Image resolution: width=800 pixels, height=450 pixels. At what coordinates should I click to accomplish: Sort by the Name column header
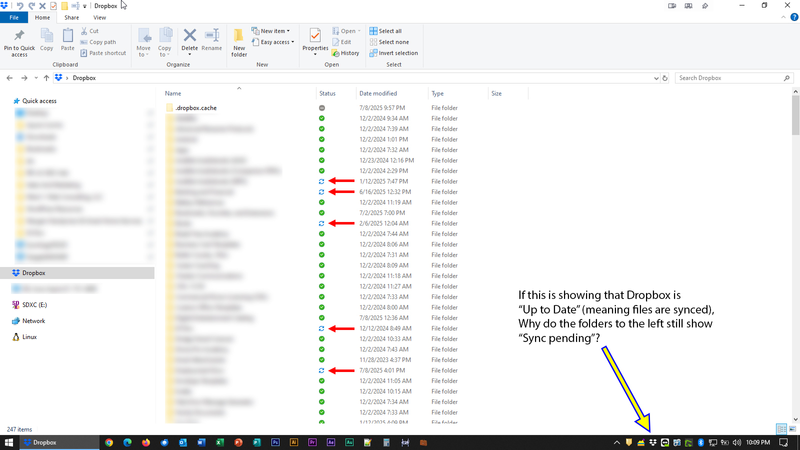tap(175, 93)
